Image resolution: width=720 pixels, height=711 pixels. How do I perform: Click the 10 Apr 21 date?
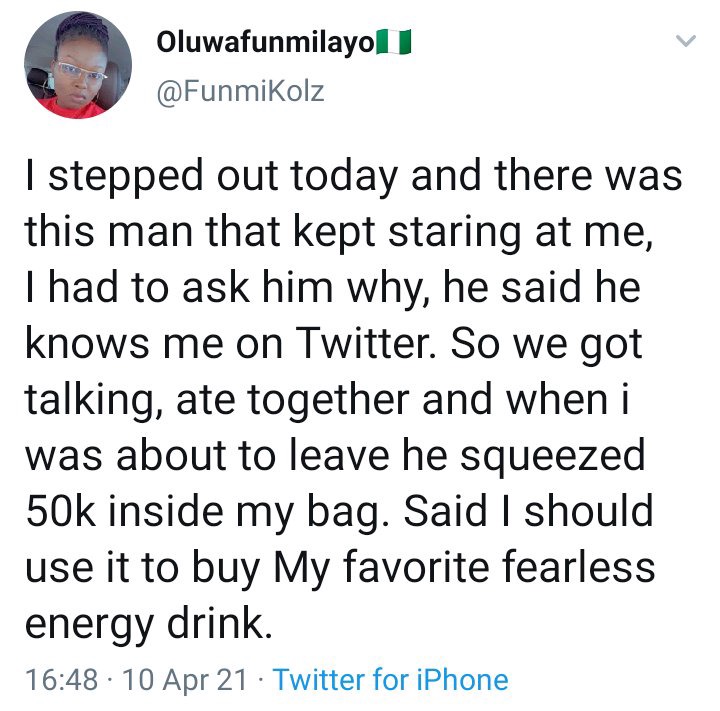[x=185, y=679]
